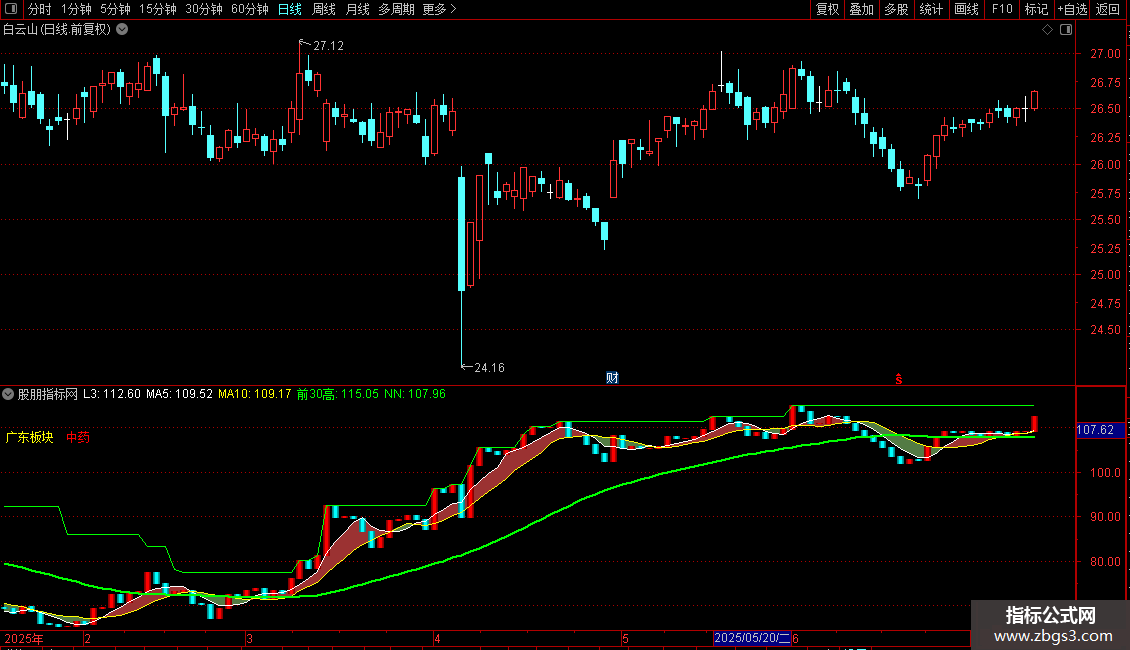Select the 1分钟 period
This screenshot has width=1130, height=650.
tap(76, 9)
